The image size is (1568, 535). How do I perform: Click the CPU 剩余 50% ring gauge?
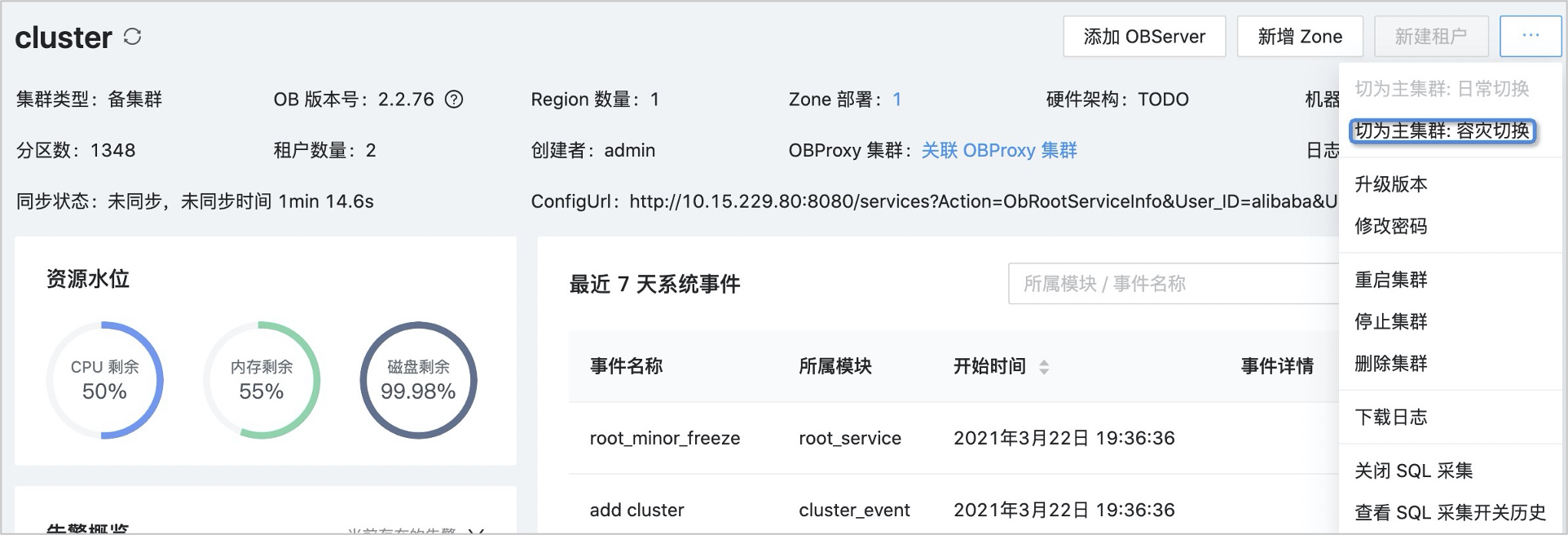pos(104,380)
